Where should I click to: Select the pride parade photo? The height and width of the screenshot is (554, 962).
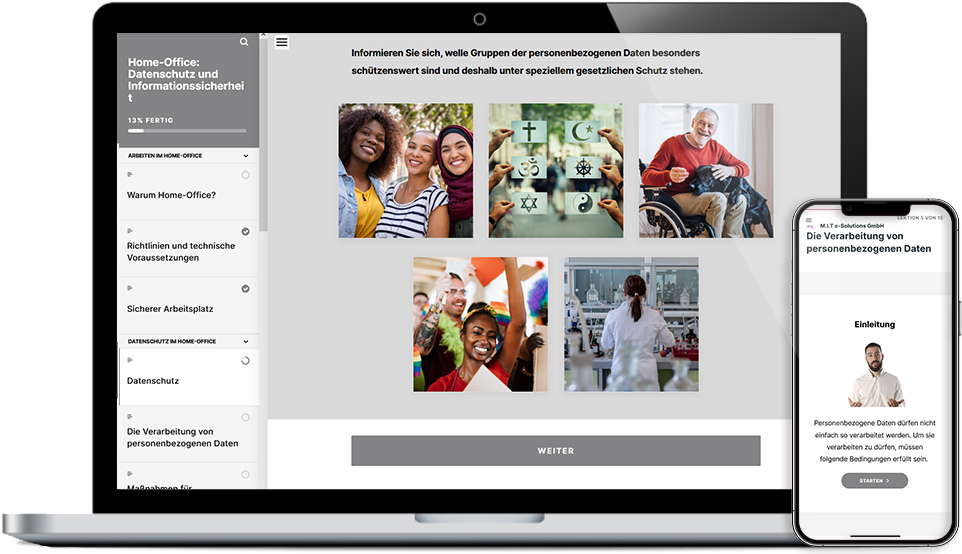pos(480,325)
